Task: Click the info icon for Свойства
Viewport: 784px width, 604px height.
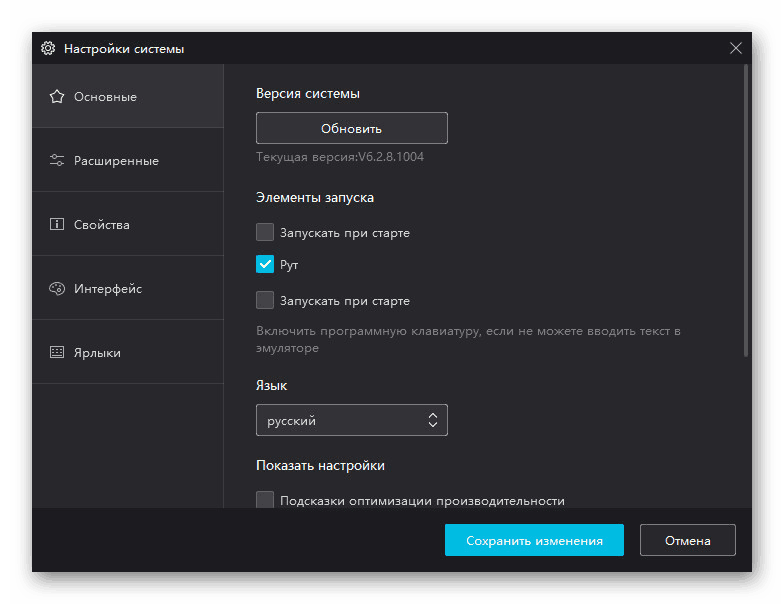Action: click(x=57, y=225)
